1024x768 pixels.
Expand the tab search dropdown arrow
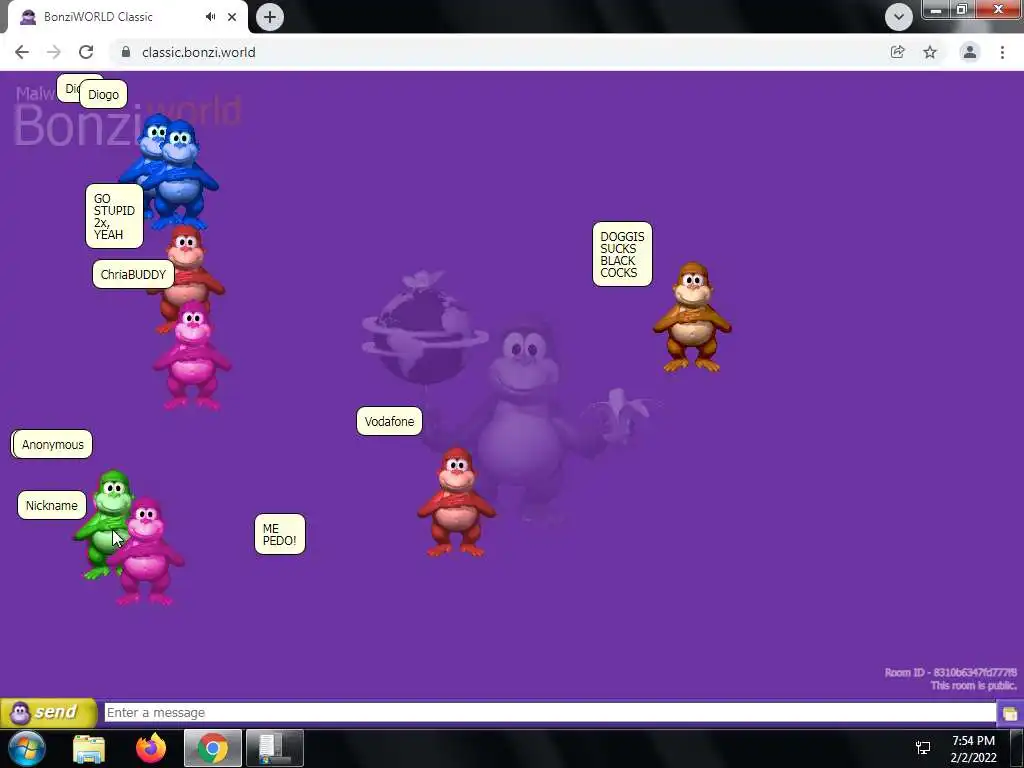pos(899,17)
